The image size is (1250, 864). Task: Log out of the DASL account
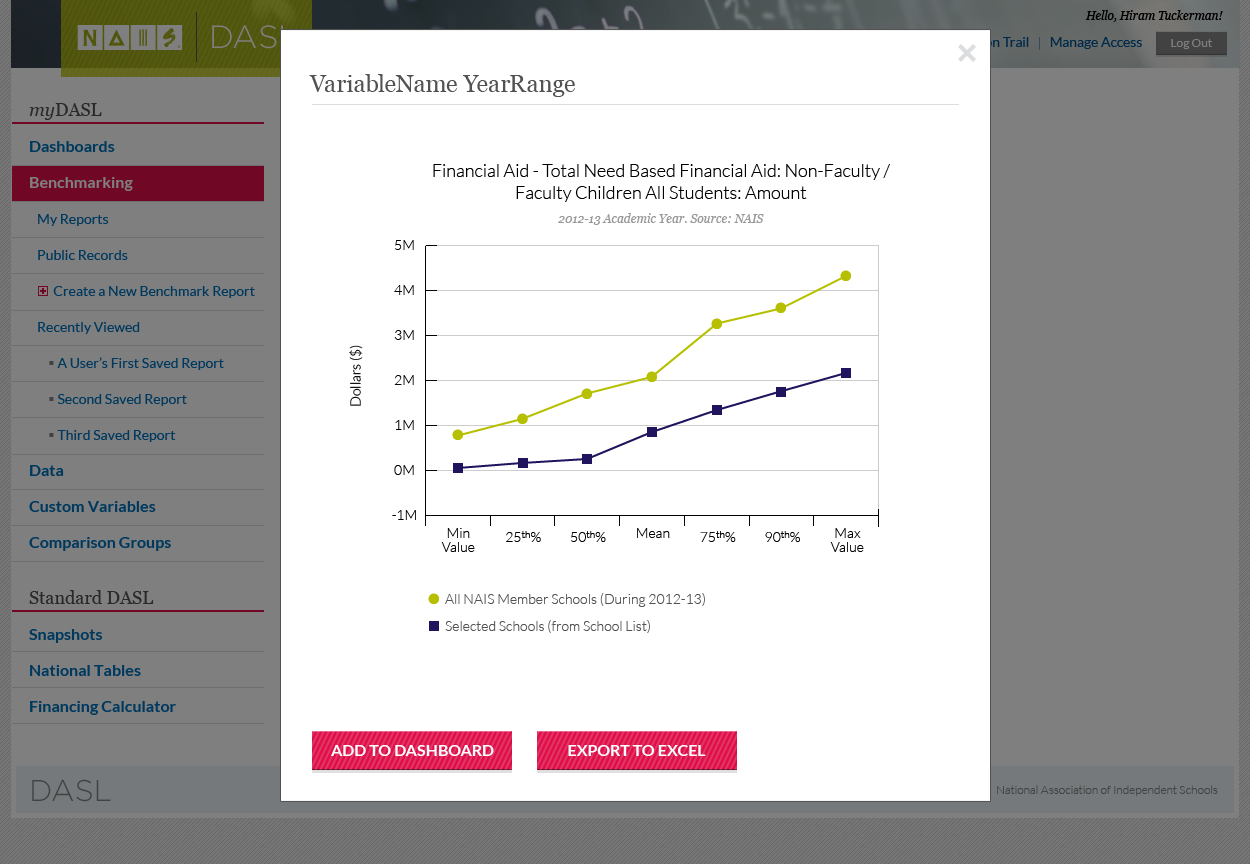click(x=1191, y=43)
